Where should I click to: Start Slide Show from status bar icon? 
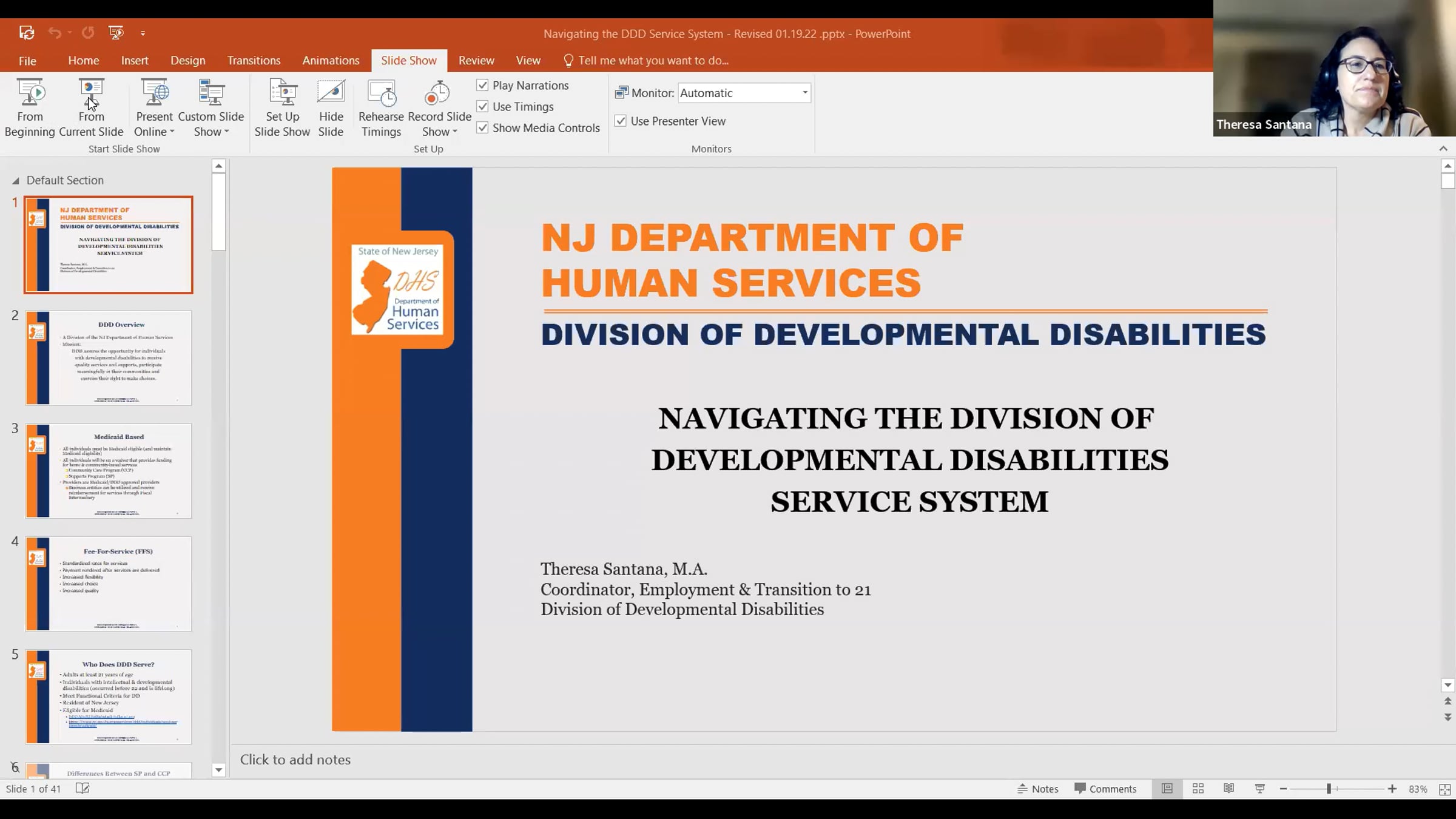(x=1260, y=789)
